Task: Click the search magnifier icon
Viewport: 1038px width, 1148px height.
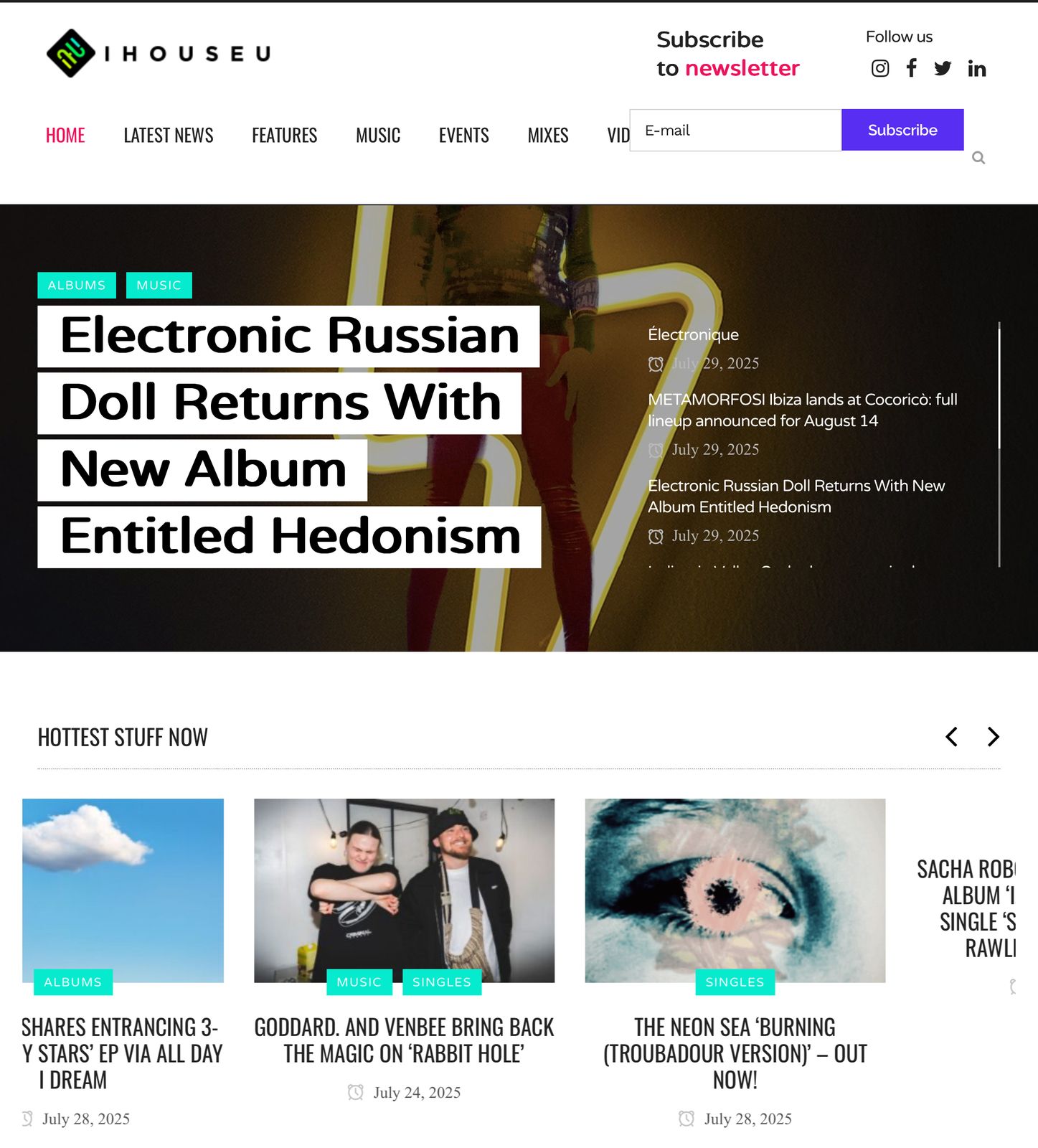Action: [x=978, y=158]
